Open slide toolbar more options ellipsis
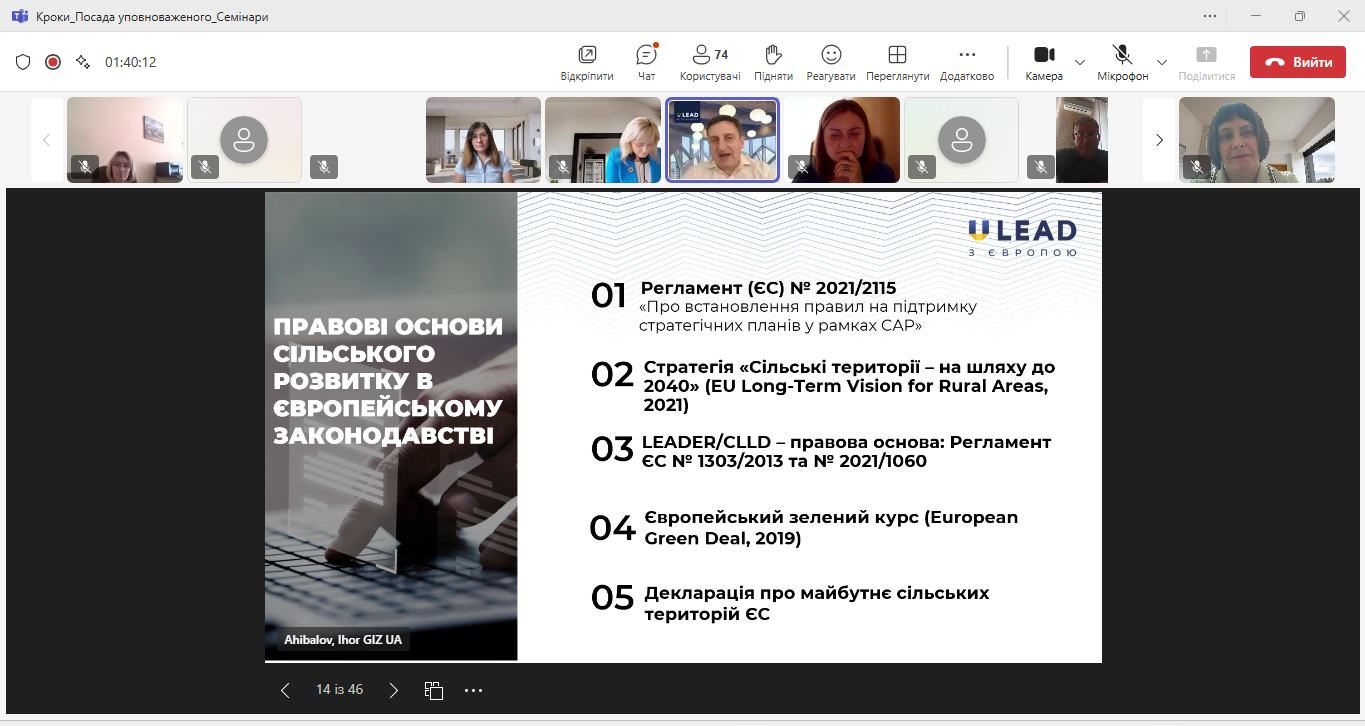Screen dimensions: 1365x726 point(473,690)
